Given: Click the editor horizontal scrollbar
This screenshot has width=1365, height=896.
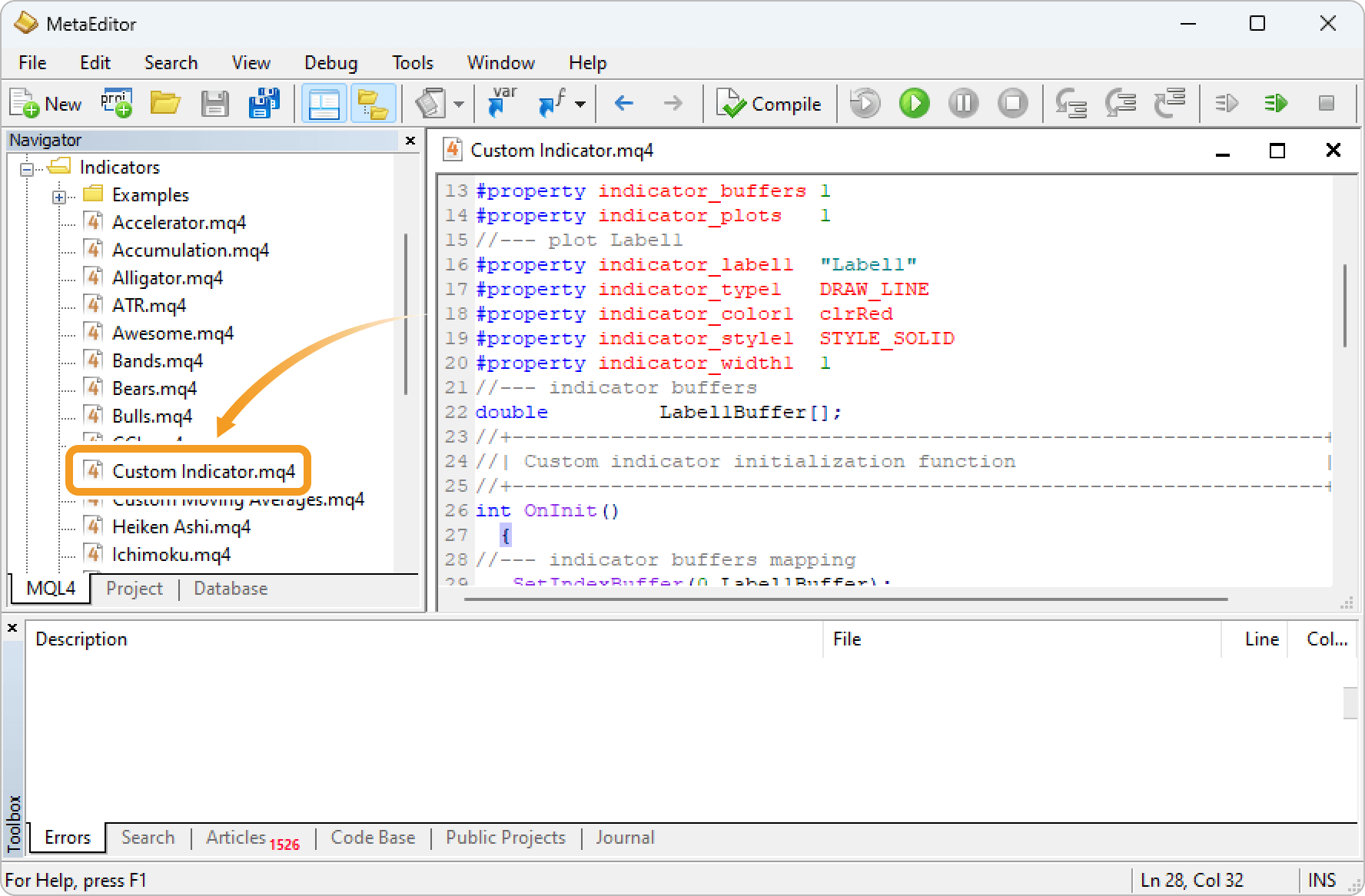Looking at the screenshot, I should pyautogui.click(x=845, y=599).
